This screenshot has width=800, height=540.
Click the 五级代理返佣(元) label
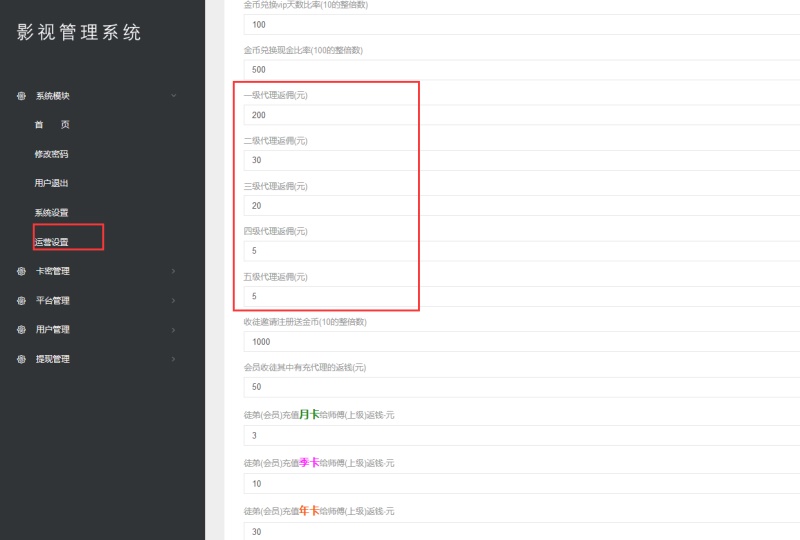276,277
